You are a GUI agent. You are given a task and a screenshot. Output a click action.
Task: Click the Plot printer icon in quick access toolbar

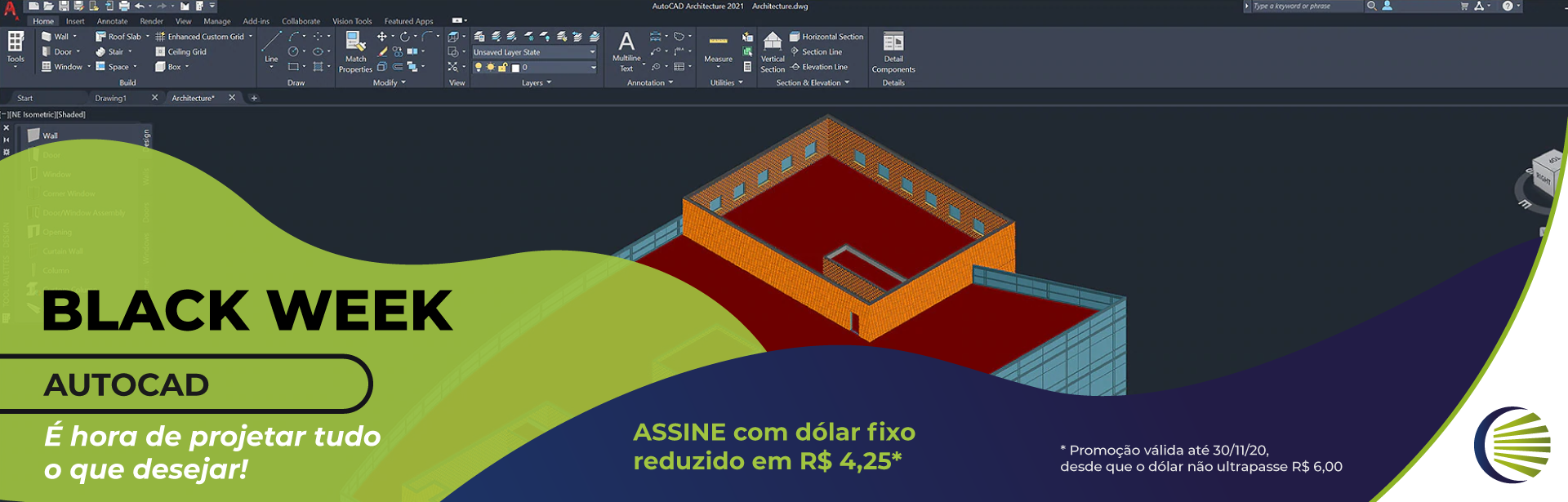click(x=124, y=6)
